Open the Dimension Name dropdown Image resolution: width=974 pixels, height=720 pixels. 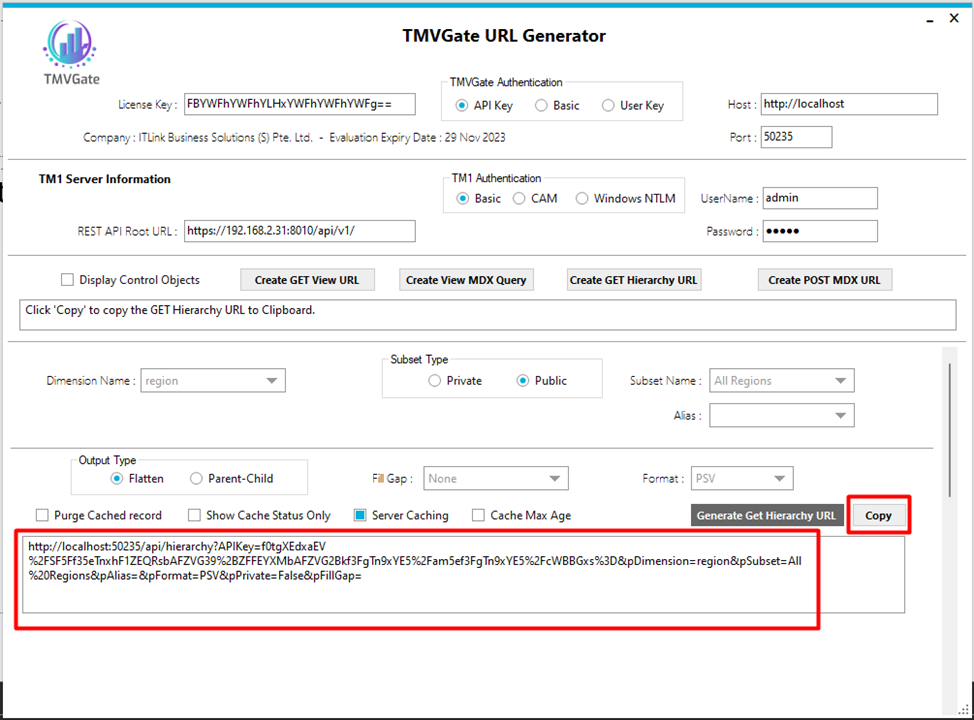point(213,381)
